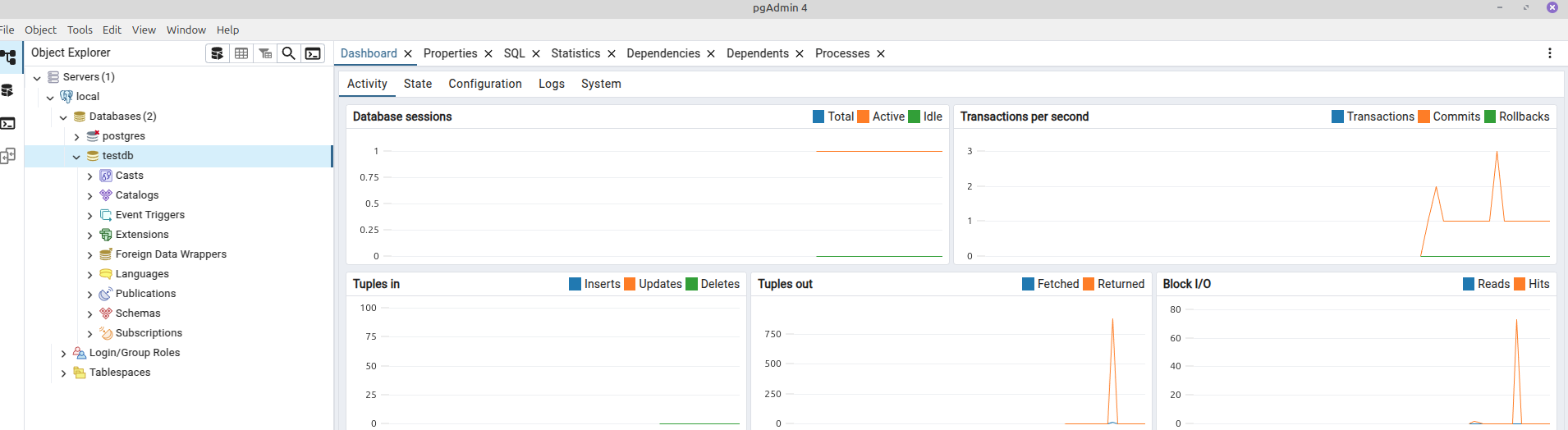1568x430 pixels.
Task: Collapse the local server node
Action: (x=50, y=98)
